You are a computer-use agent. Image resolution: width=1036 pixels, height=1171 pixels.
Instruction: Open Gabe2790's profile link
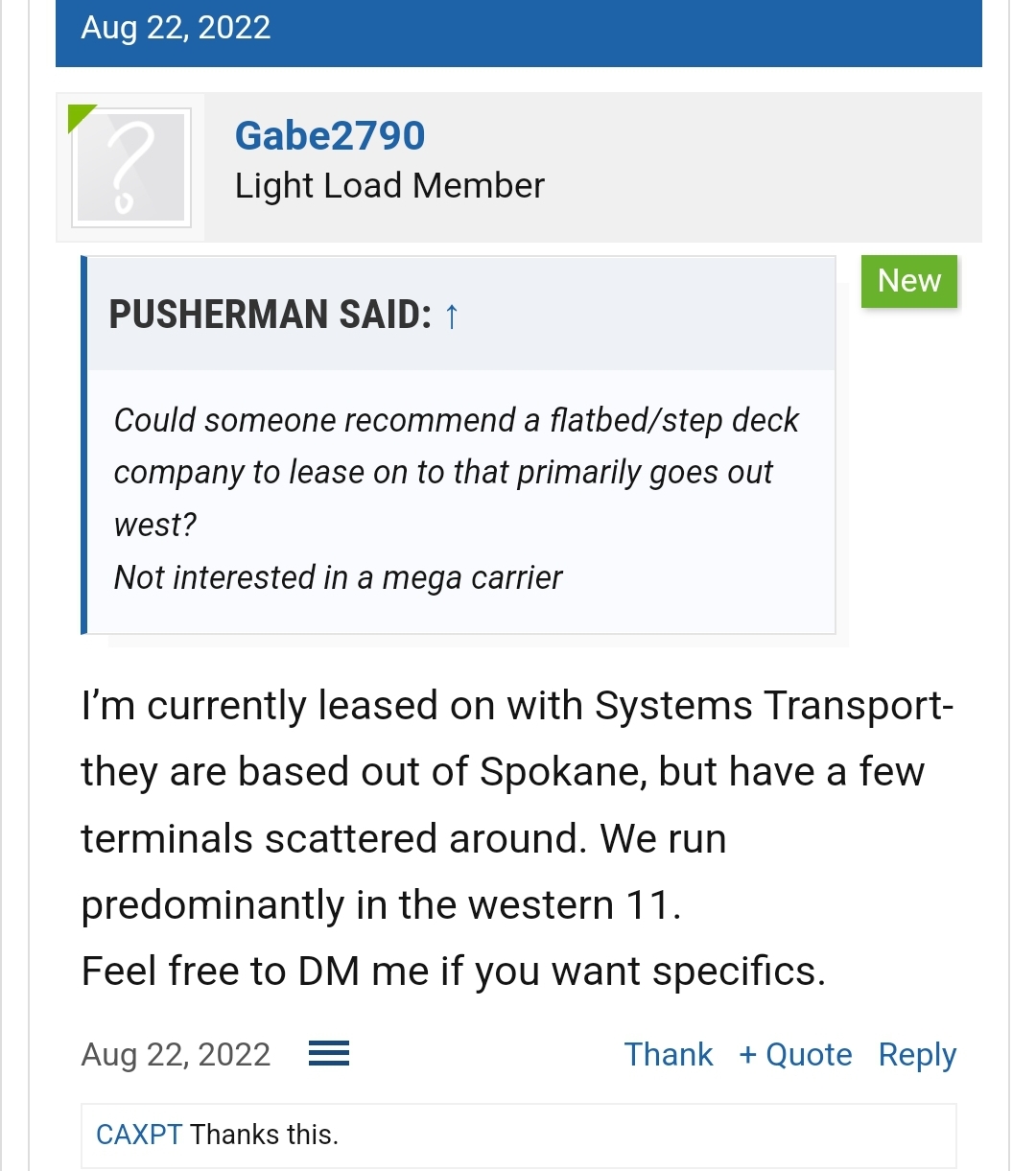[x=329, y=135]
